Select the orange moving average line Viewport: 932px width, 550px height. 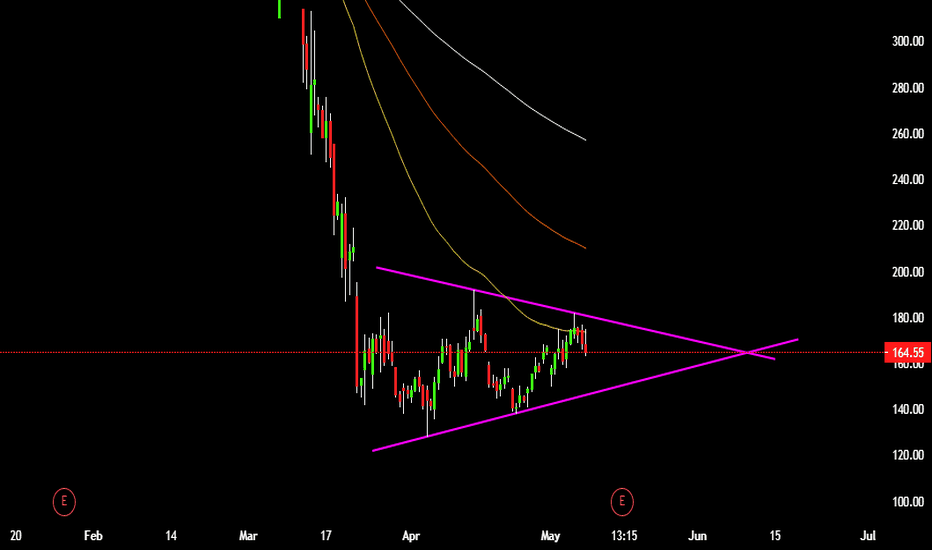point(474,159)
